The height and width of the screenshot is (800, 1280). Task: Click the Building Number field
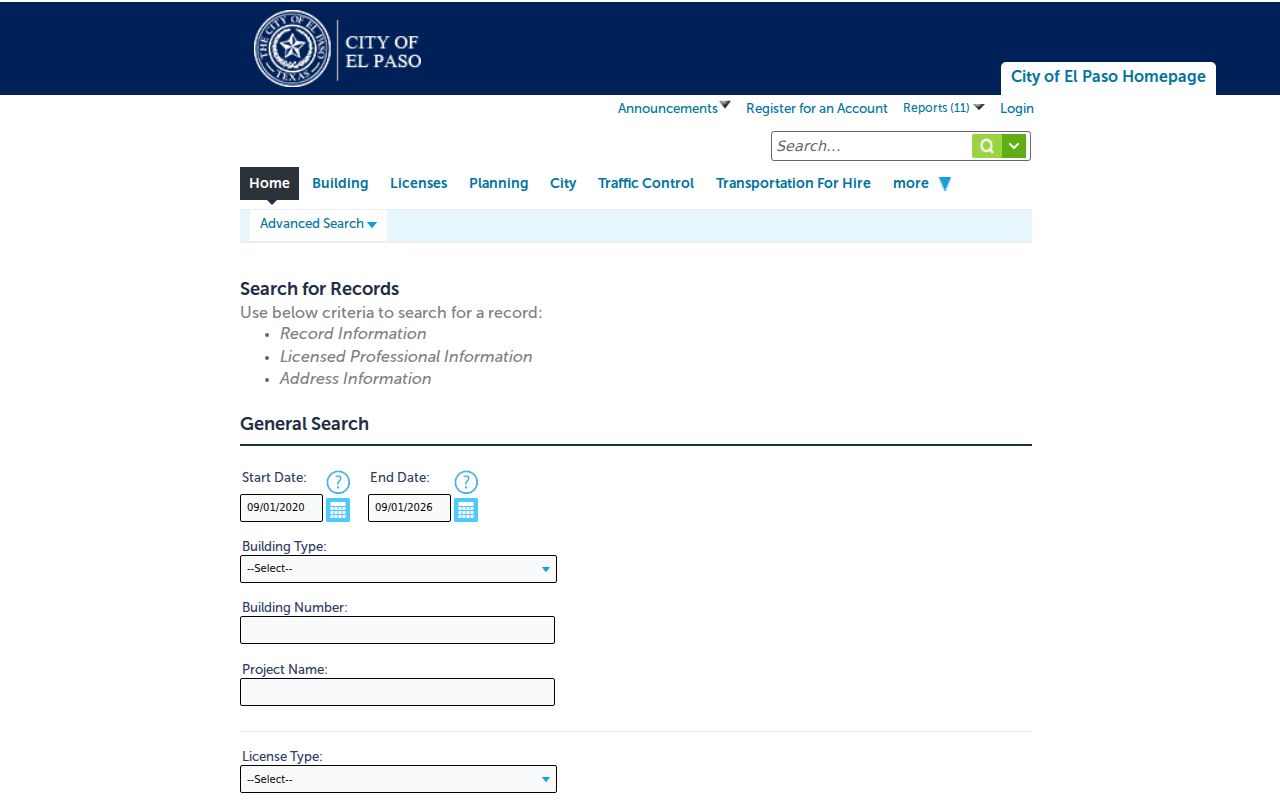coord(397,630)
